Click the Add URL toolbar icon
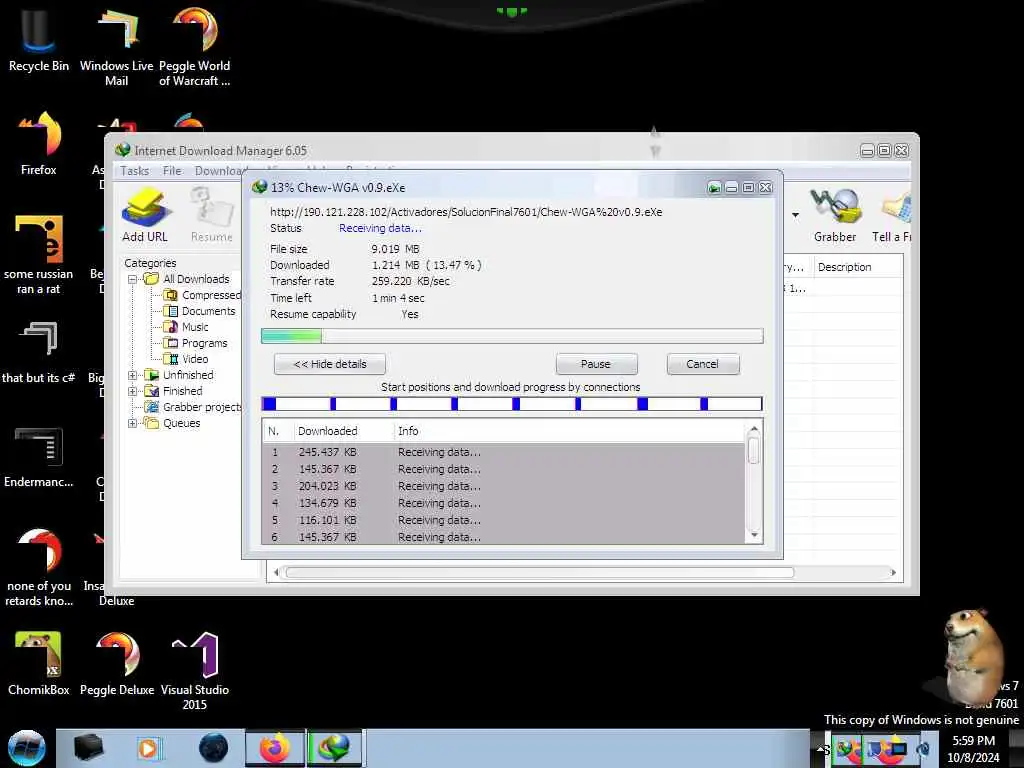Screen dimensions: 1024x768 145,216
